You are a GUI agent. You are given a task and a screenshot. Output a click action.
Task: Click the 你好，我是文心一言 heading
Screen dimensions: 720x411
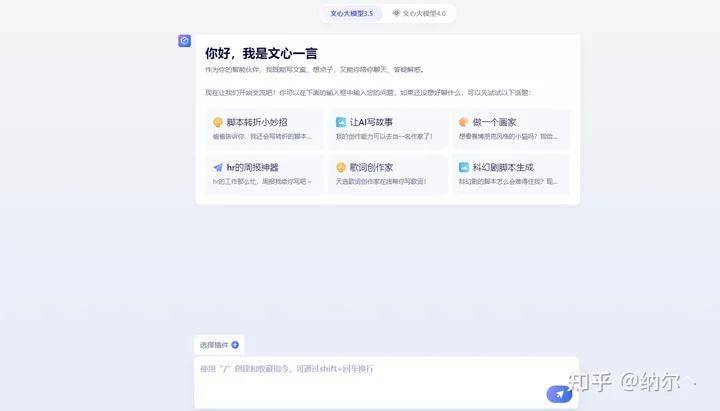(x=261, y=54)
